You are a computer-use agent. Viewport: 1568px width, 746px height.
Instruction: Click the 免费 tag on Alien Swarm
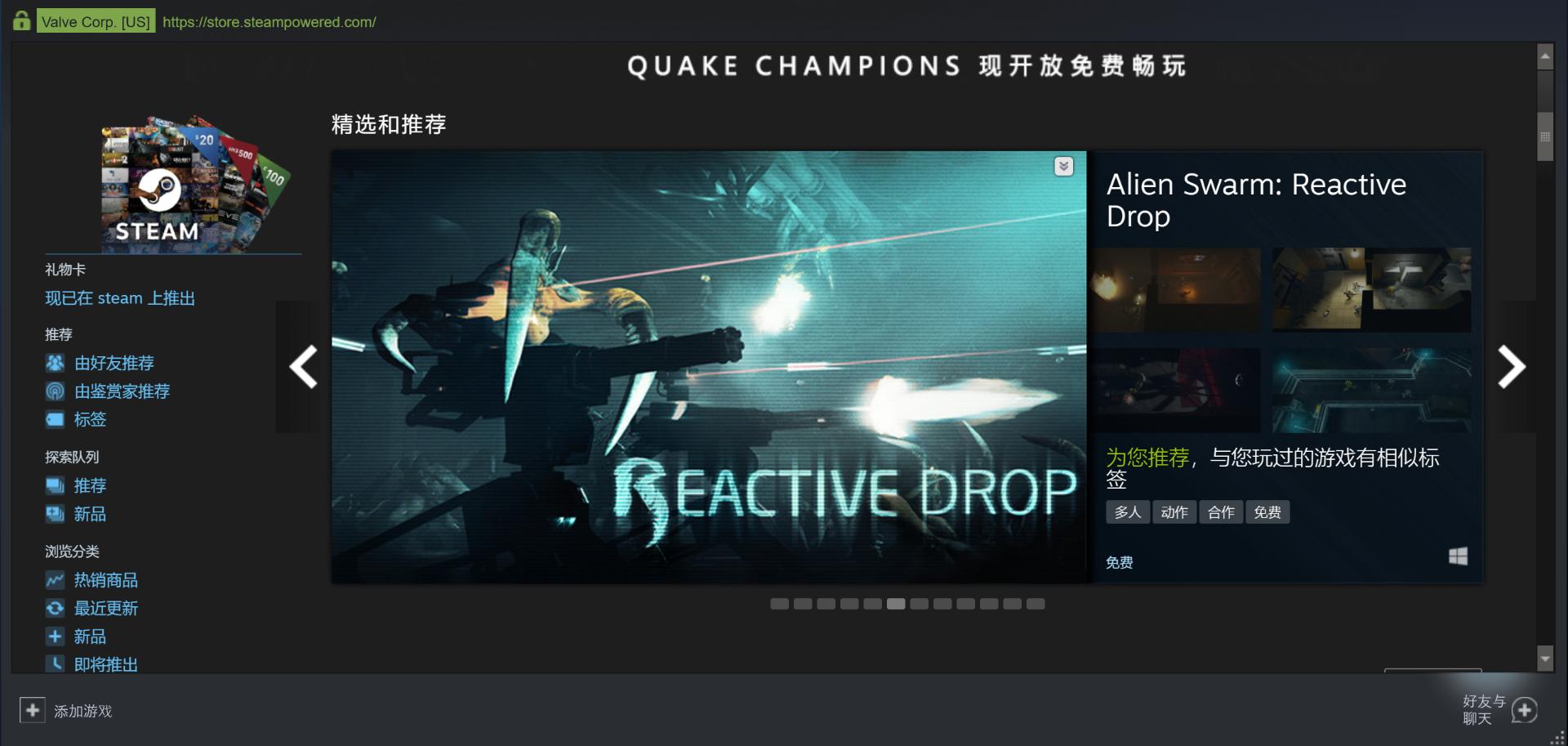1267,512
